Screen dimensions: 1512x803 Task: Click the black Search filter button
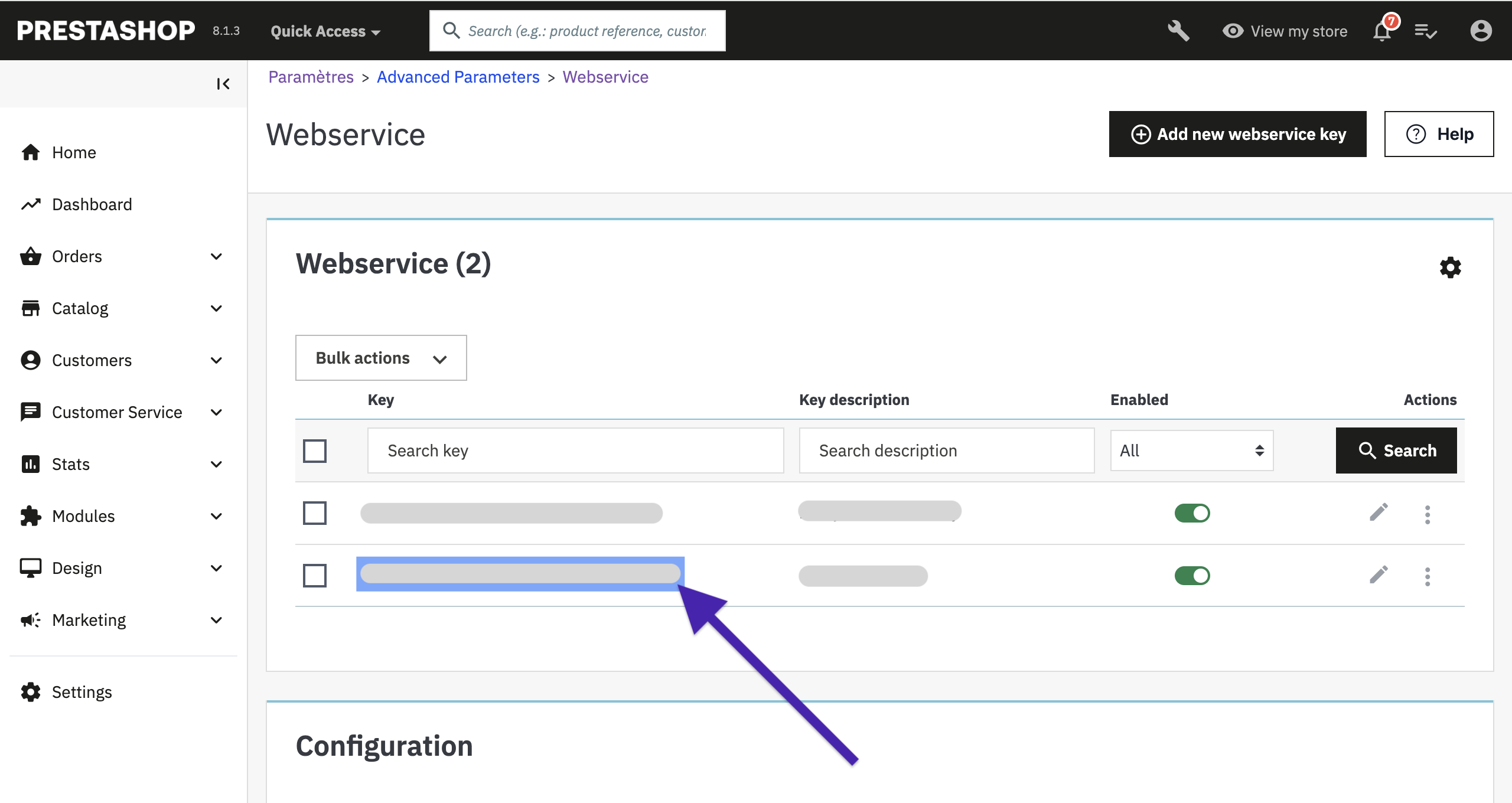[1396, 451]
